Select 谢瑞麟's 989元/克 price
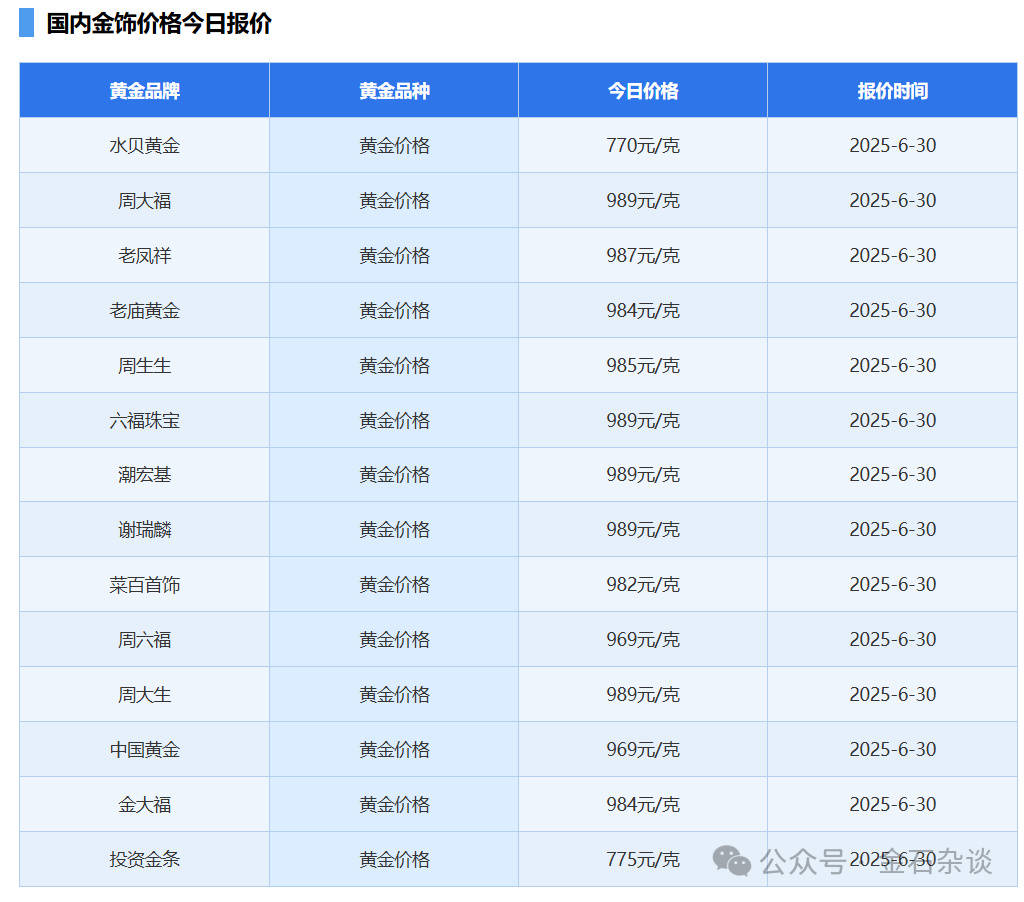Image resolution: width=1024 pixels, height=902 pixels. pos(643,529)
